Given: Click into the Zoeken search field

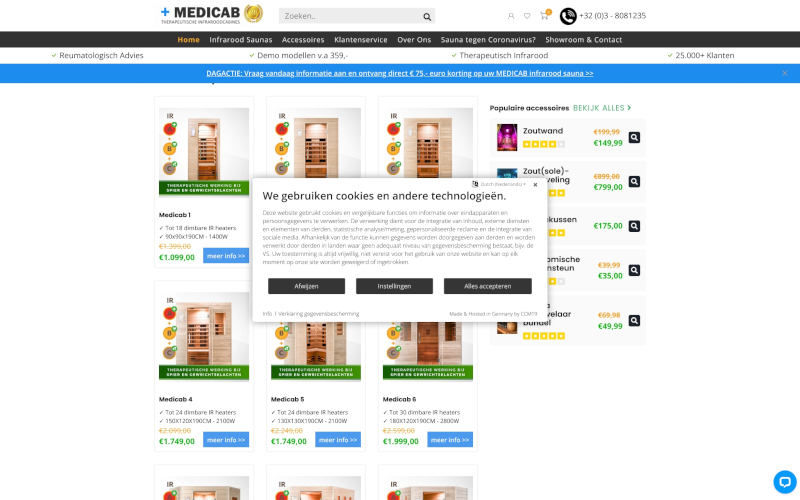Looking at the screenshot, I should point(350,16).
